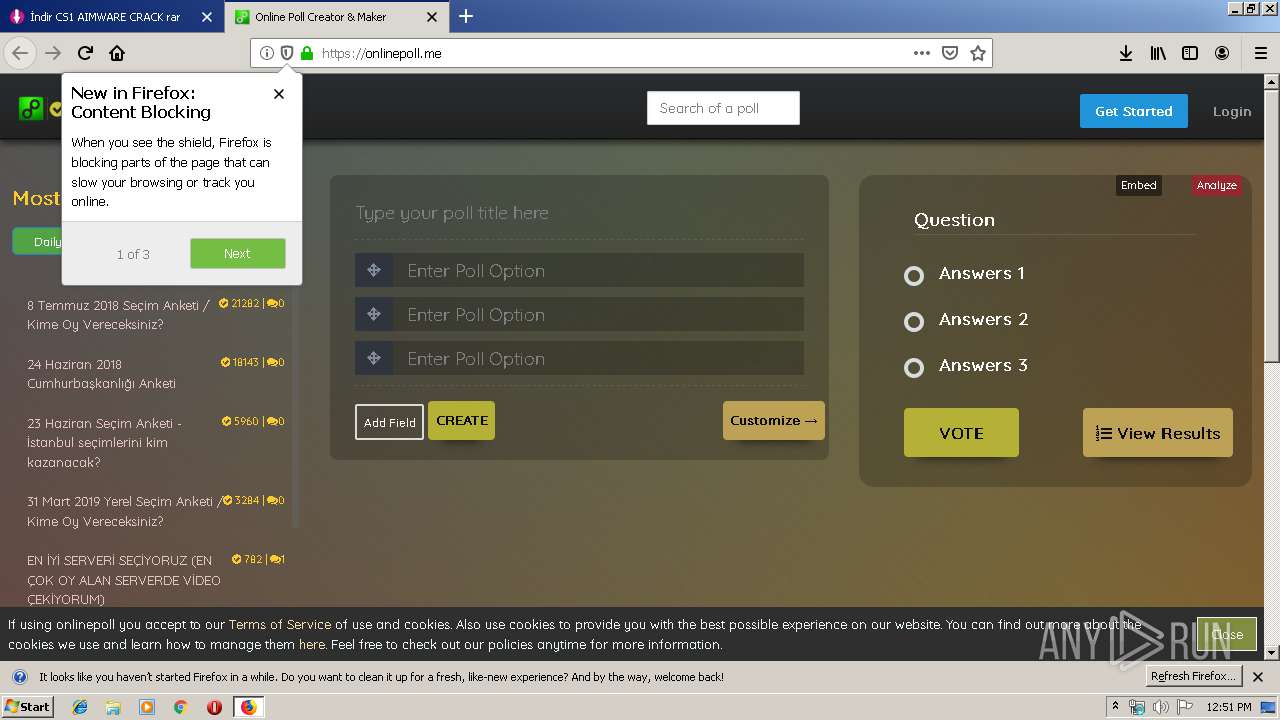The height and width of the screenshot is (720, 1280).
Task: Click the second Enter Poll Option field
Action: [x=598, y=314]
